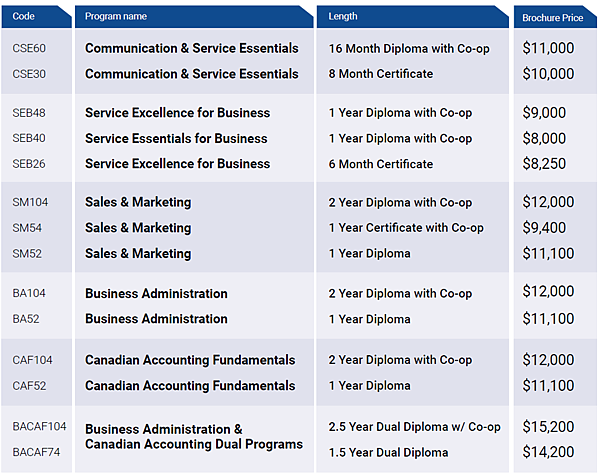Click the Code column header

[22, 17]
